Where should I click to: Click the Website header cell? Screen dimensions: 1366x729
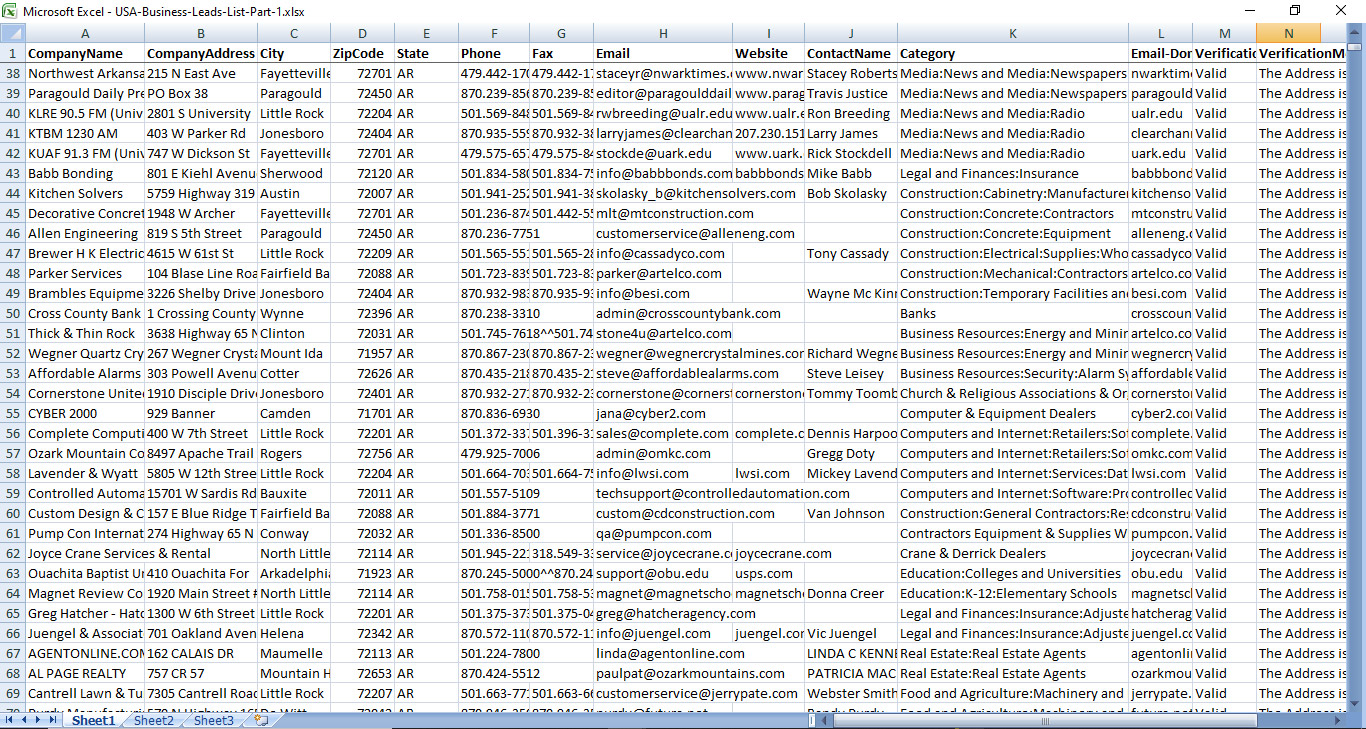[768, 53]
